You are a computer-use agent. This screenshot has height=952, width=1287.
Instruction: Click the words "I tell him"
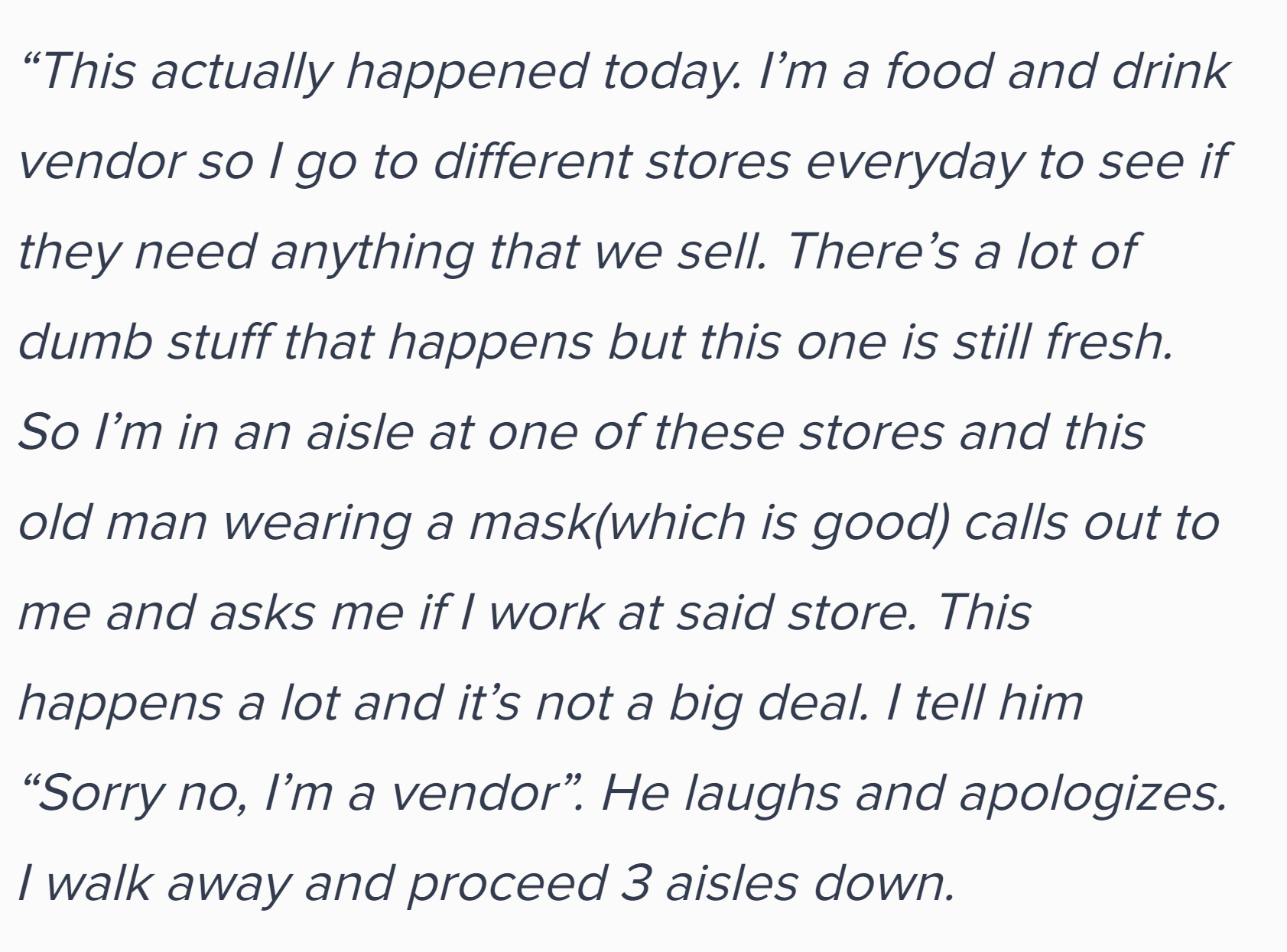[x=985, y=703]
